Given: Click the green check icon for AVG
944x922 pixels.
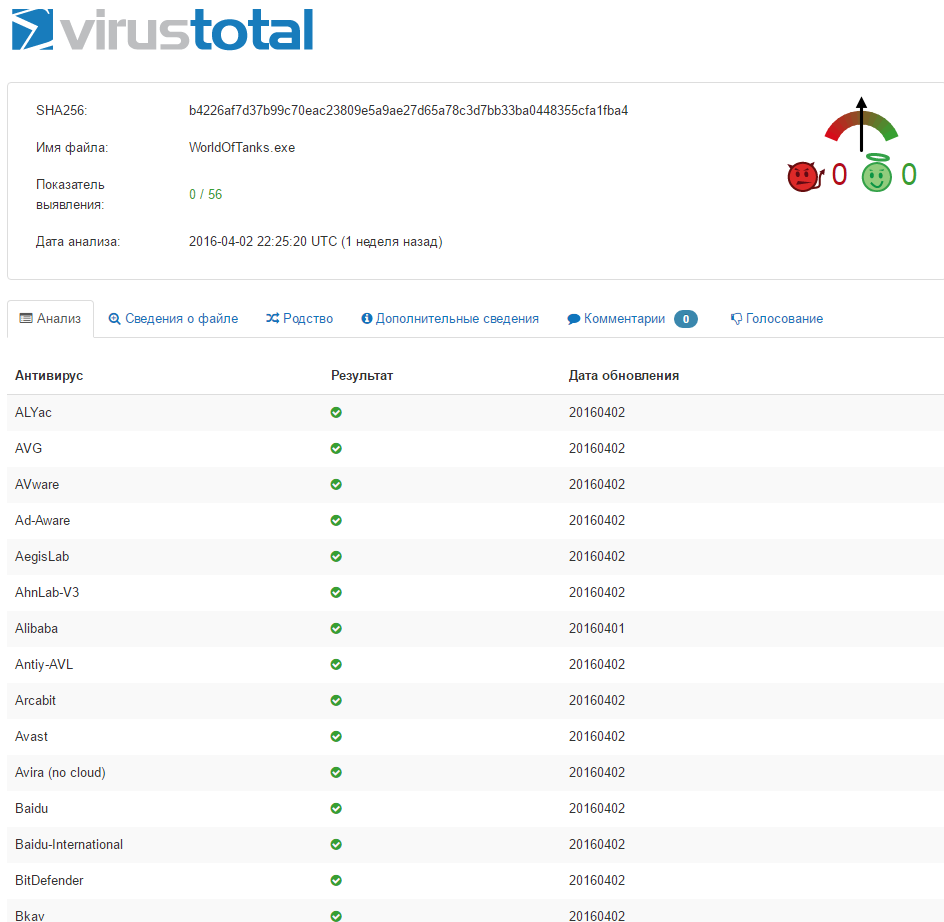Looking at the screenshot, I should pos(336,449).
